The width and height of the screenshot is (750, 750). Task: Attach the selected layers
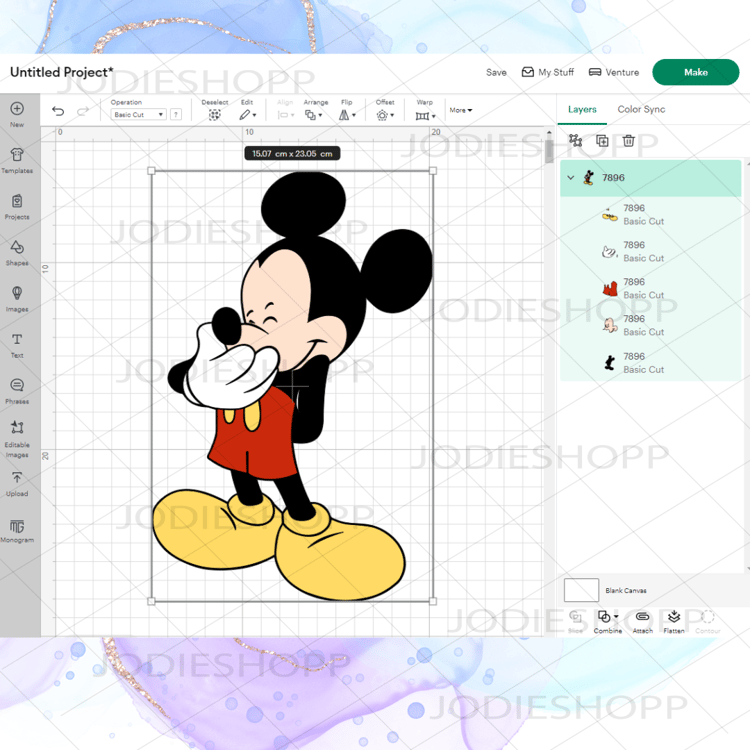(642, 622)
